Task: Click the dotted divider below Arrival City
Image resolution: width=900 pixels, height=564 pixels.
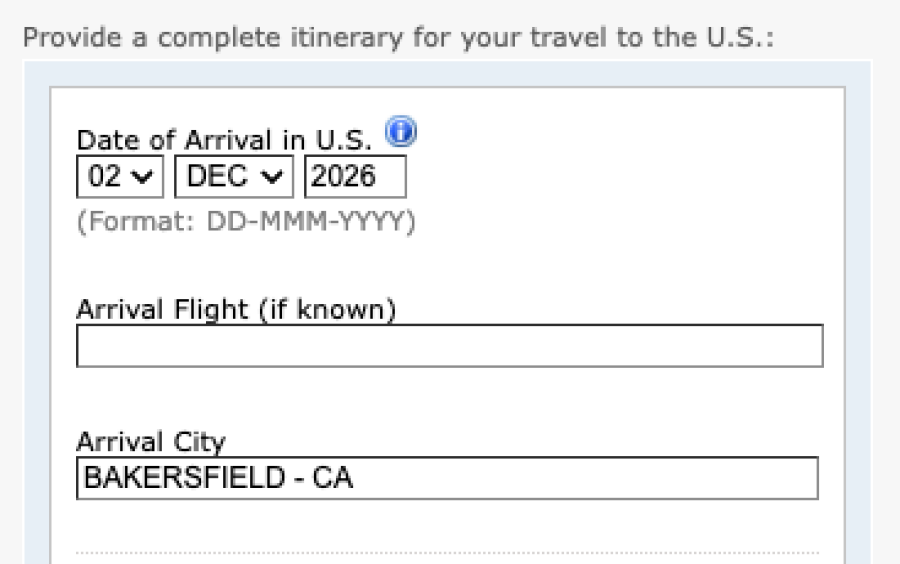Action: pyautogui.click(x=447, y=552)
